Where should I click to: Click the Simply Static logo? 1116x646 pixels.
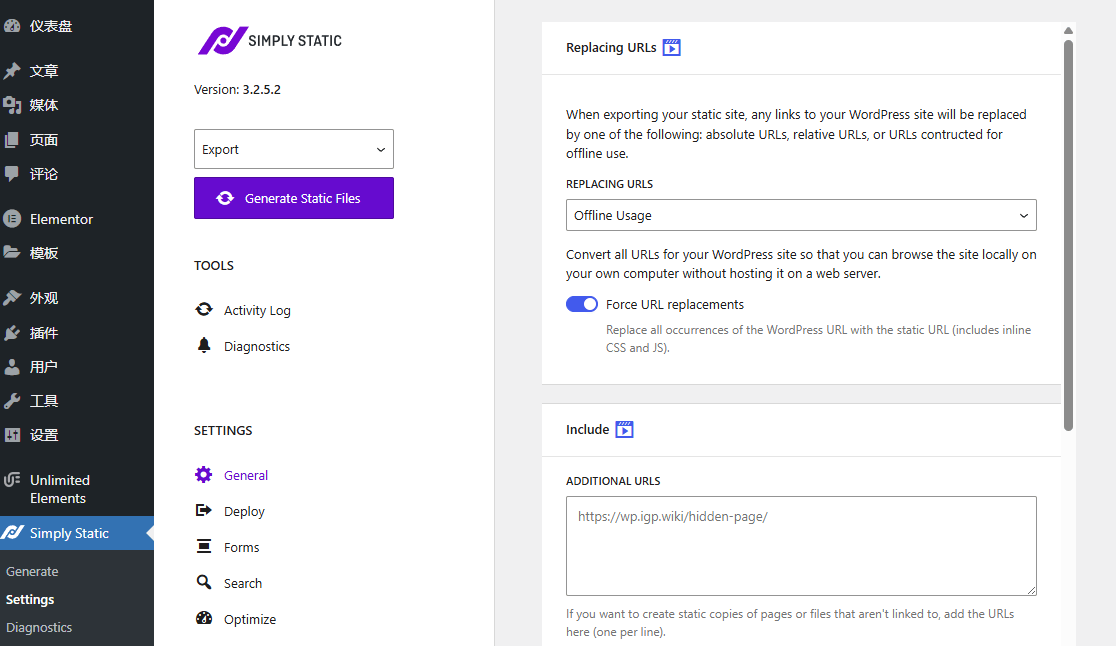tap(269, 41)
